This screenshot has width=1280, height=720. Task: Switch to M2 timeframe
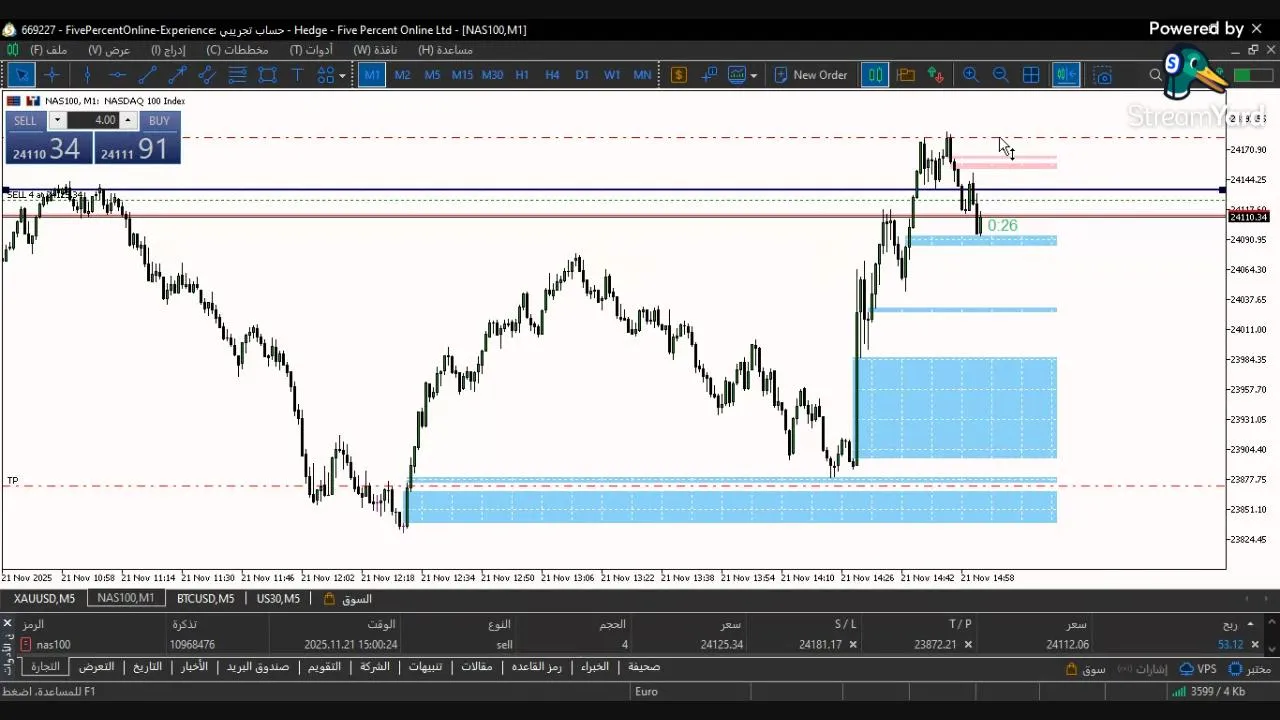tap(402, 75)
